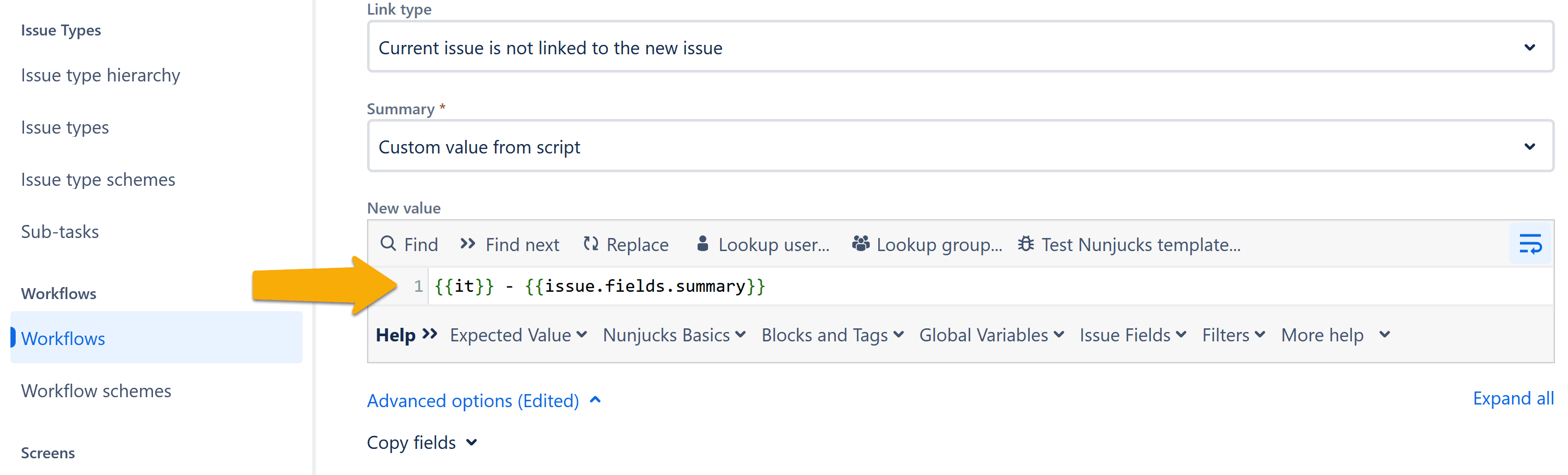Click Lookup group... text in toolbar
Image resolution: width=1568 pixels, height=475 pixels.
[939, 244]
